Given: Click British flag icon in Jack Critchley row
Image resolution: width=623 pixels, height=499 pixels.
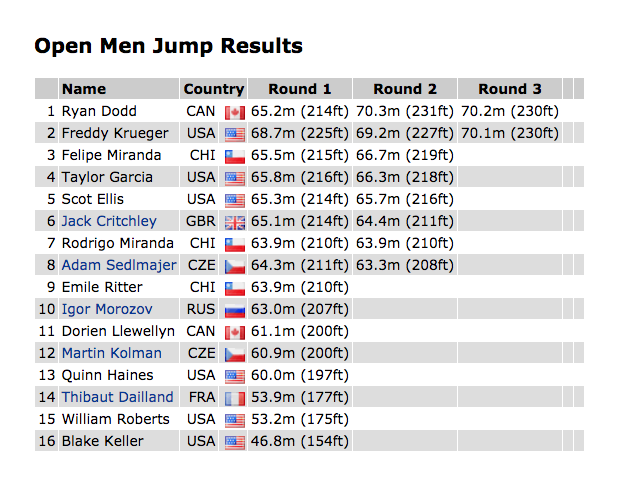Looking at the screenshot, I should pyautogui.click(x=235, y=222).
